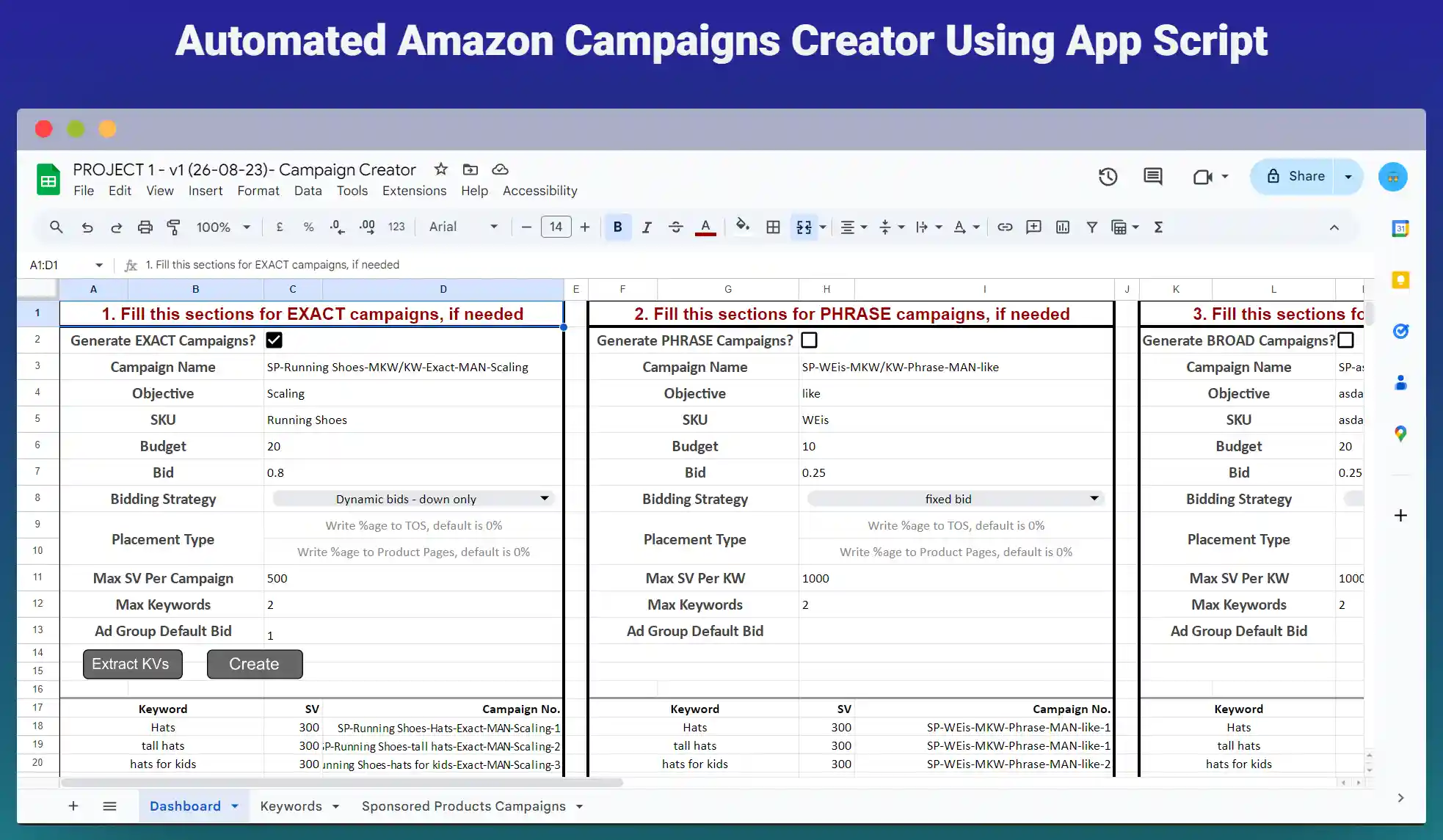The image size is (1443, 840).
Task: Open the Google account avatar
Action: click(1393, 177)
